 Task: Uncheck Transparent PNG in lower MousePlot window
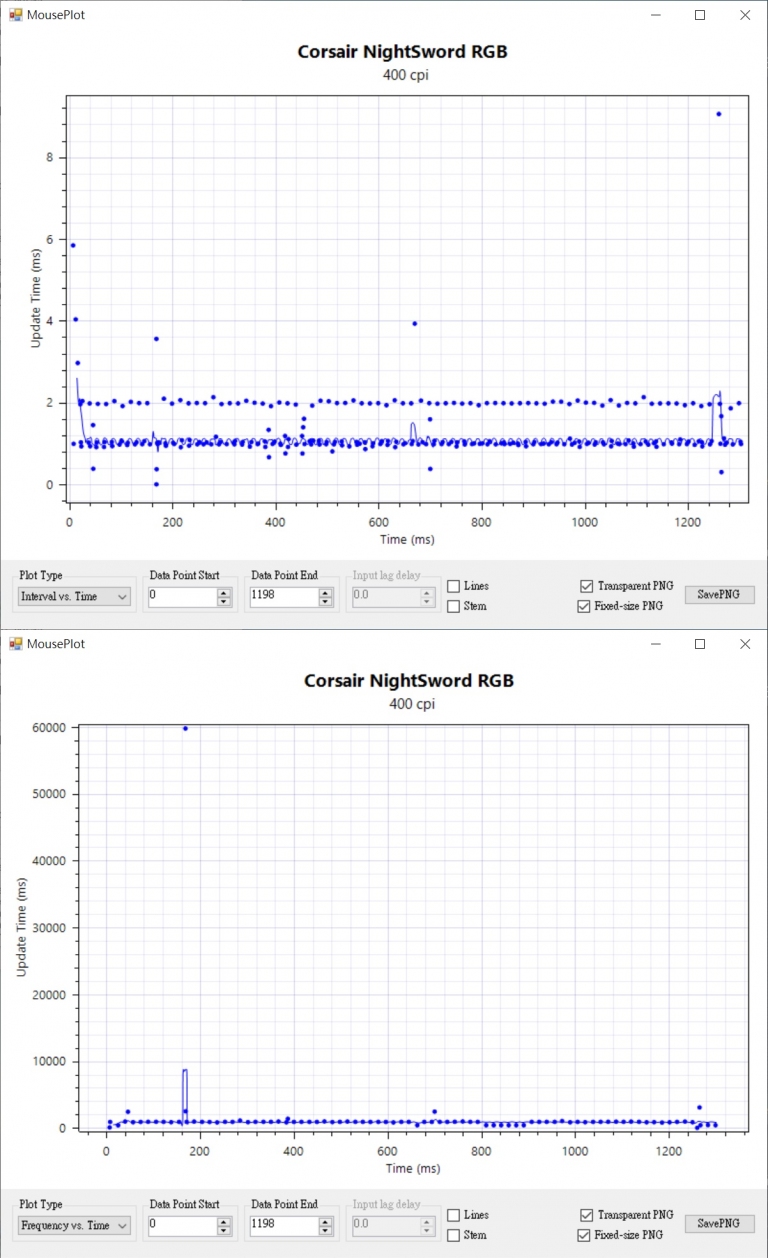(585, 1215)
